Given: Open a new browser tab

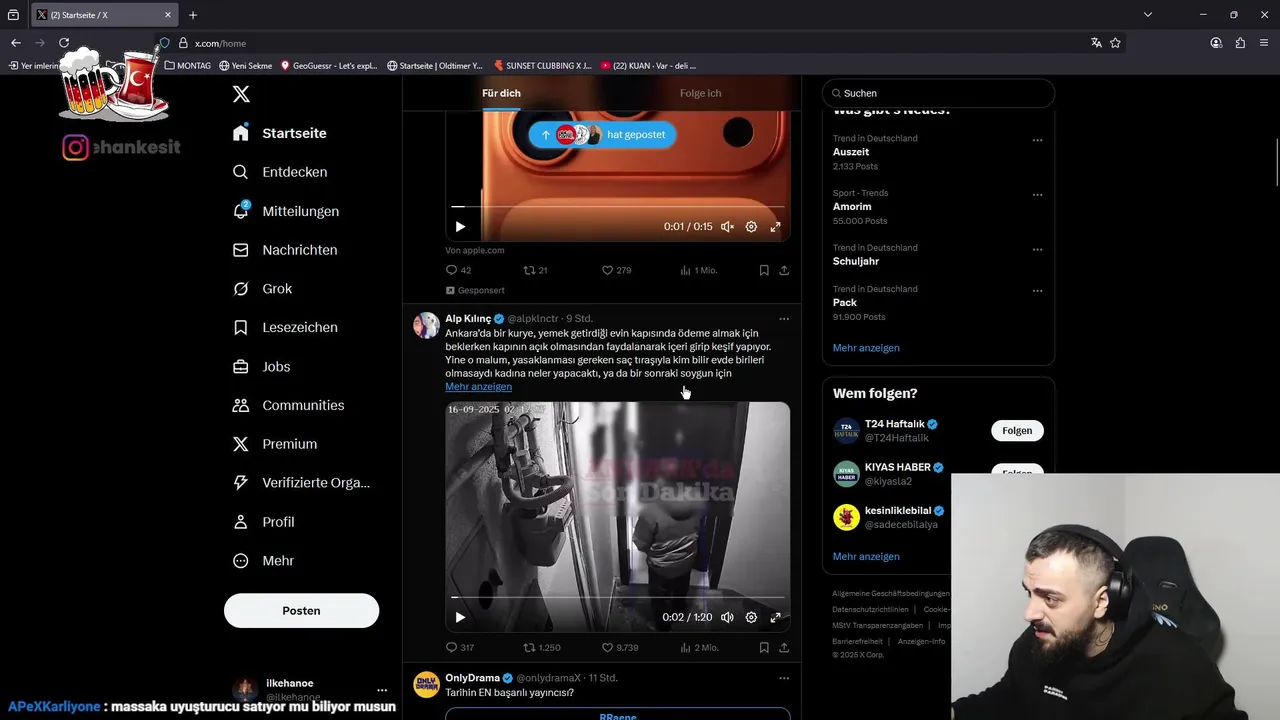Looking at the screenshot, I should [x=193, y=15].
